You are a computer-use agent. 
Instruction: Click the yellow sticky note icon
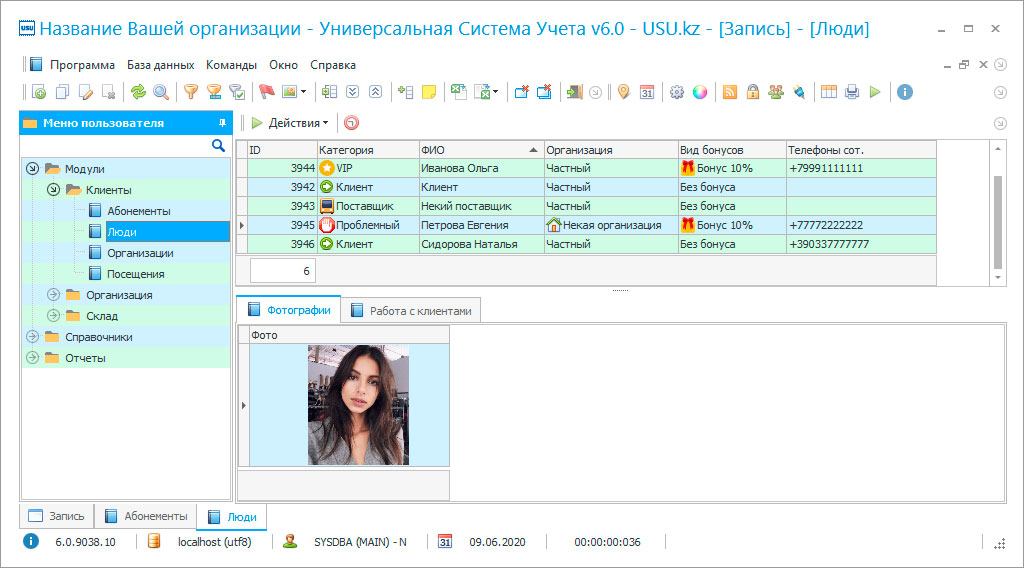point(429,92)
